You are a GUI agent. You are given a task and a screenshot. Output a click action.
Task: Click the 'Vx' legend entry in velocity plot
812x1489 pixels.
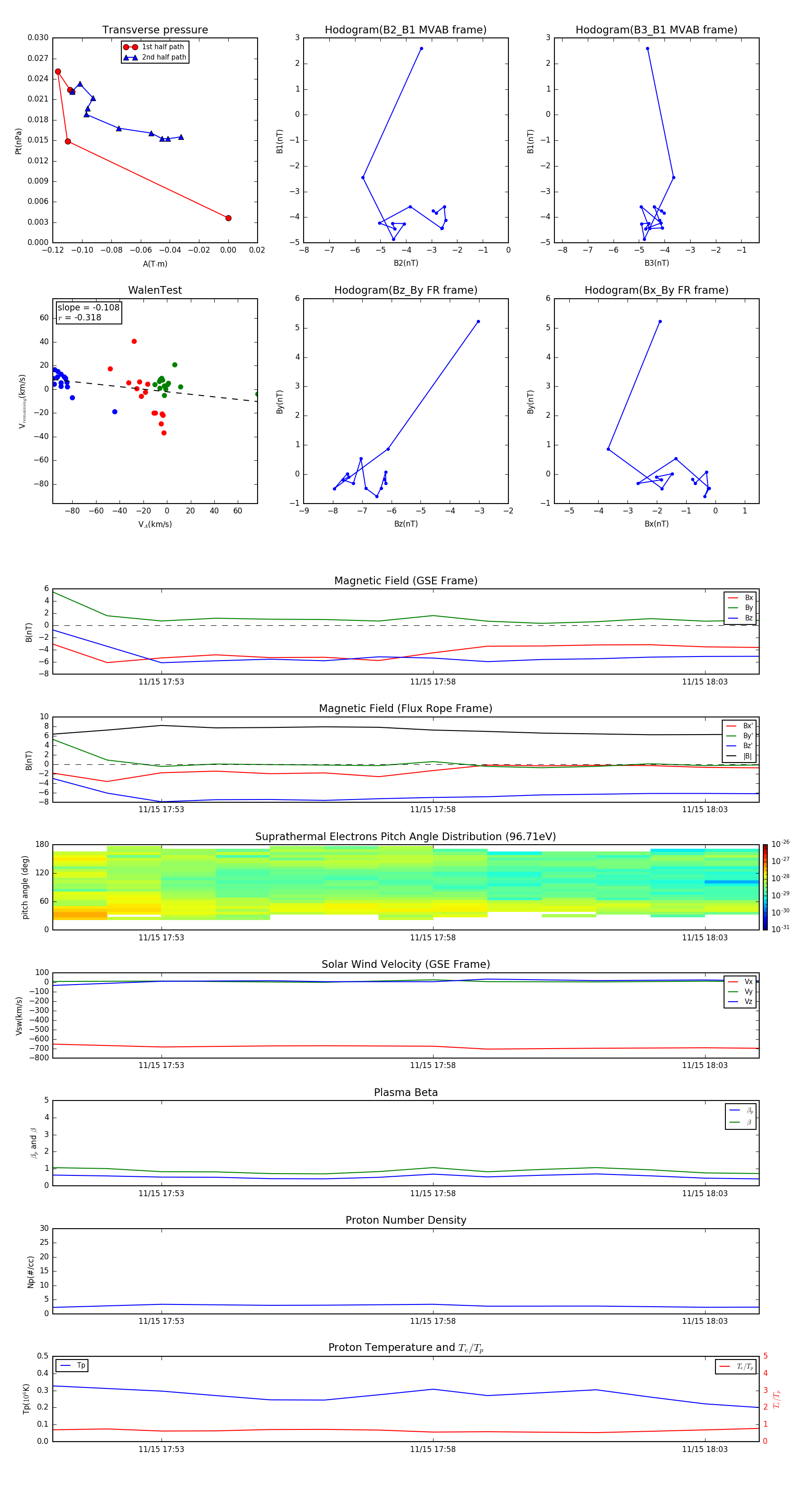(740, 981)
